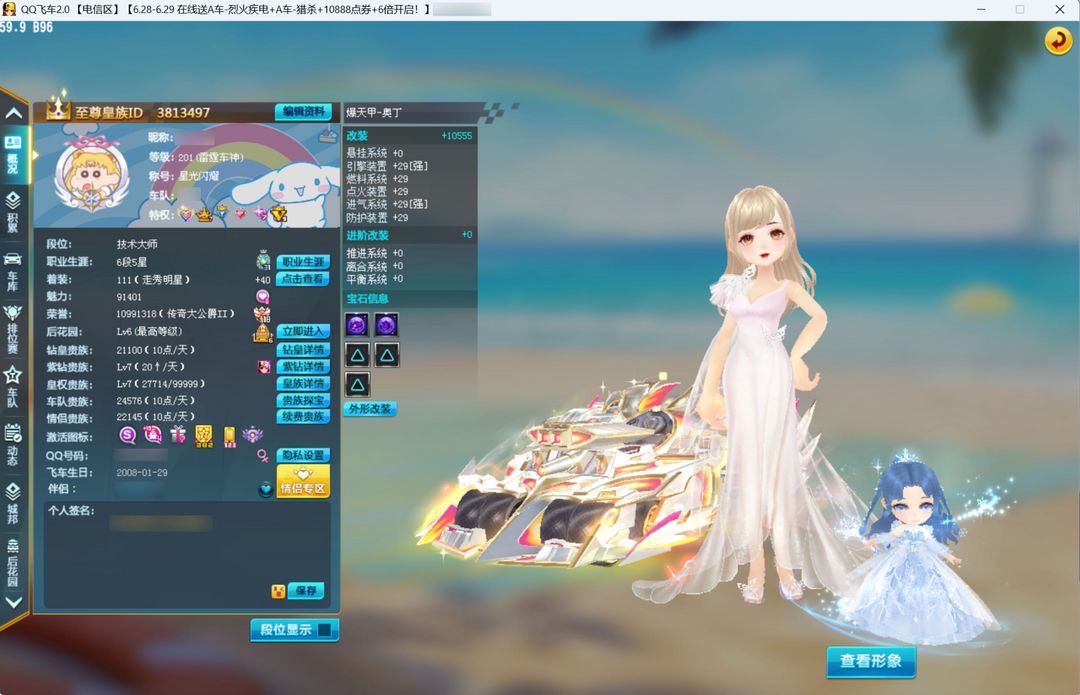Click the yellow return arrow icon
This screenshot has width=1080, height=695.
[1058, 41]
